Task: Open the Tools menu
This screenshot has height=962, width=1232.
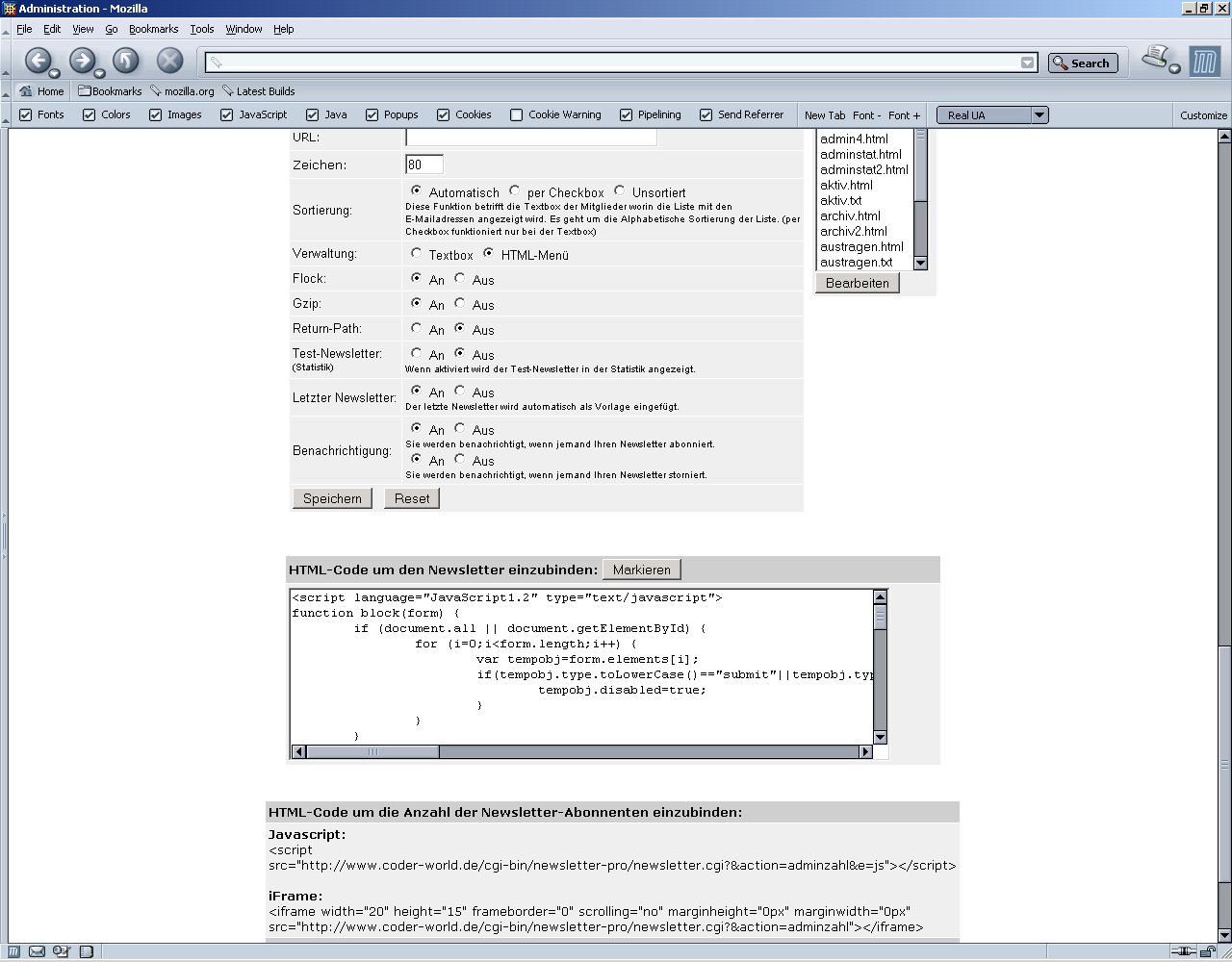Action: [202, 29]
